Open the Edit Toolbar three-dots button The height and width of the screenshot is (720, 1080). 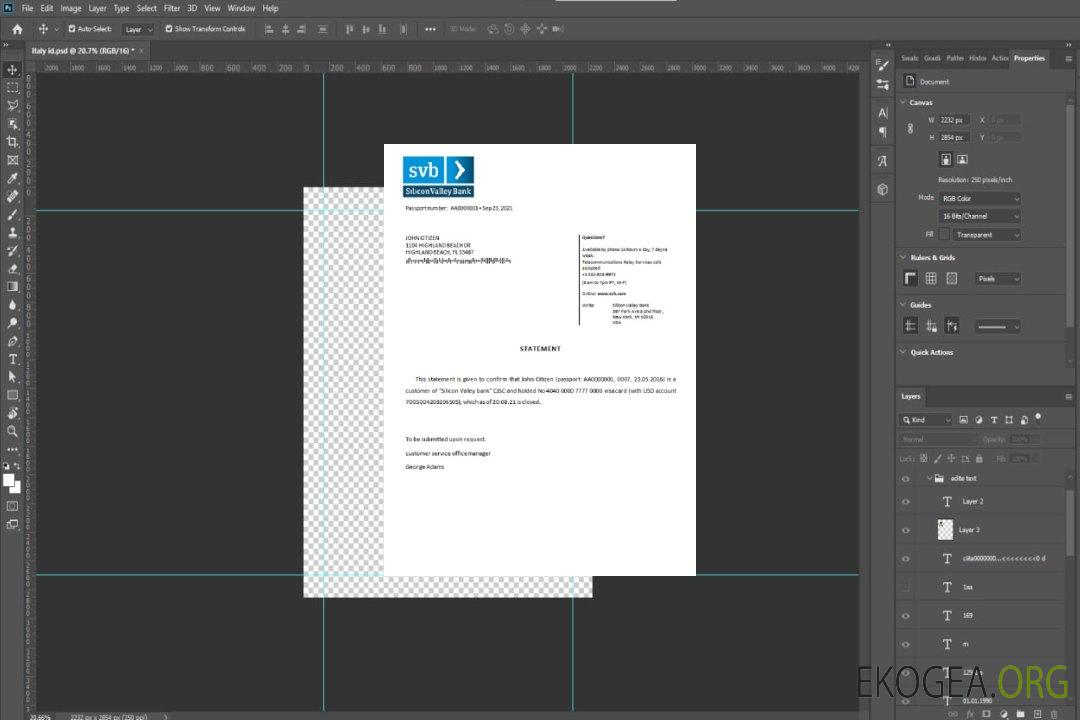pos(12,449)
